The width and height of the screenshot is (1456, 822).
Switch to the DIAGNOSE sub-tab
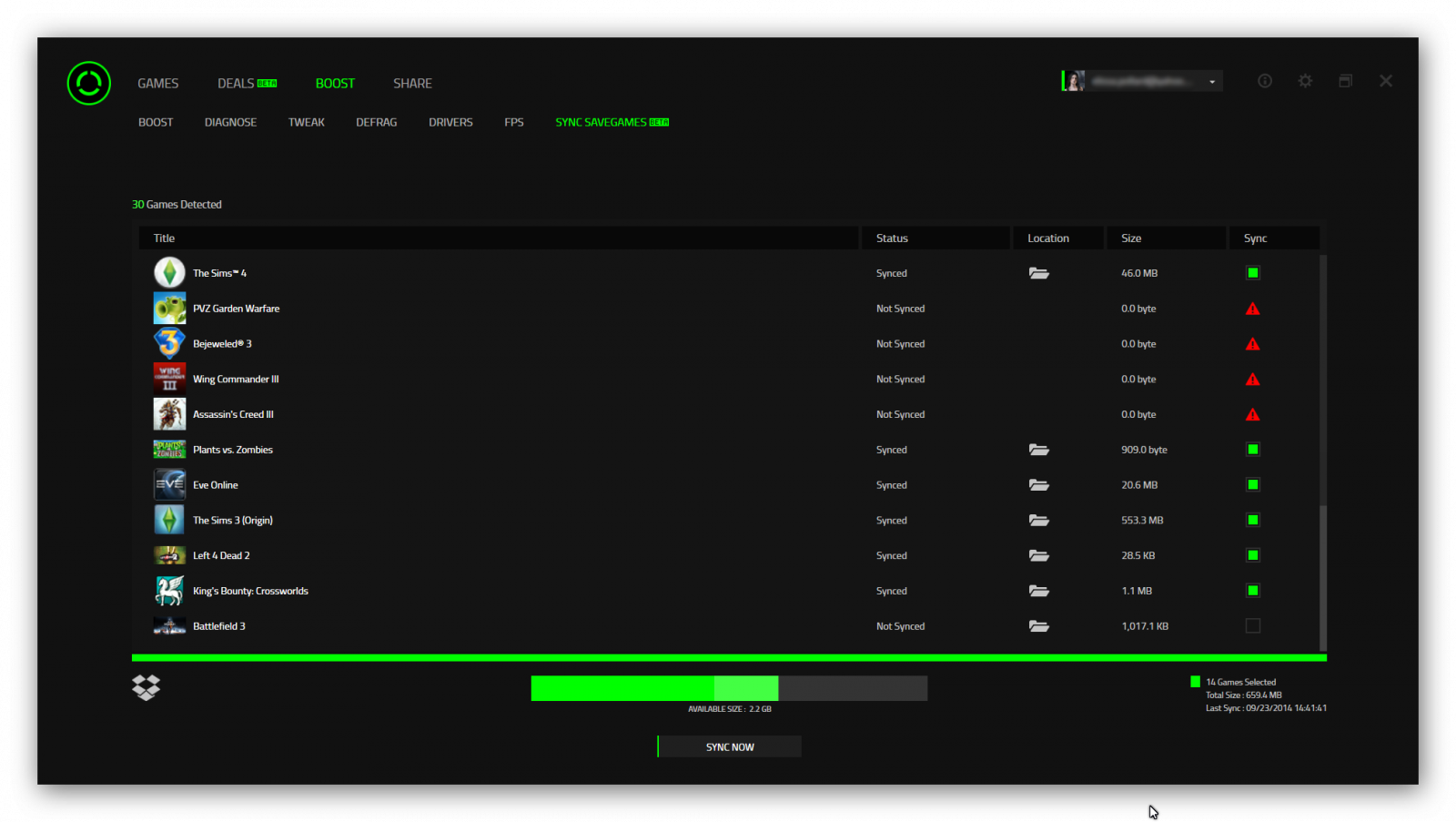(x=230, y=122)
